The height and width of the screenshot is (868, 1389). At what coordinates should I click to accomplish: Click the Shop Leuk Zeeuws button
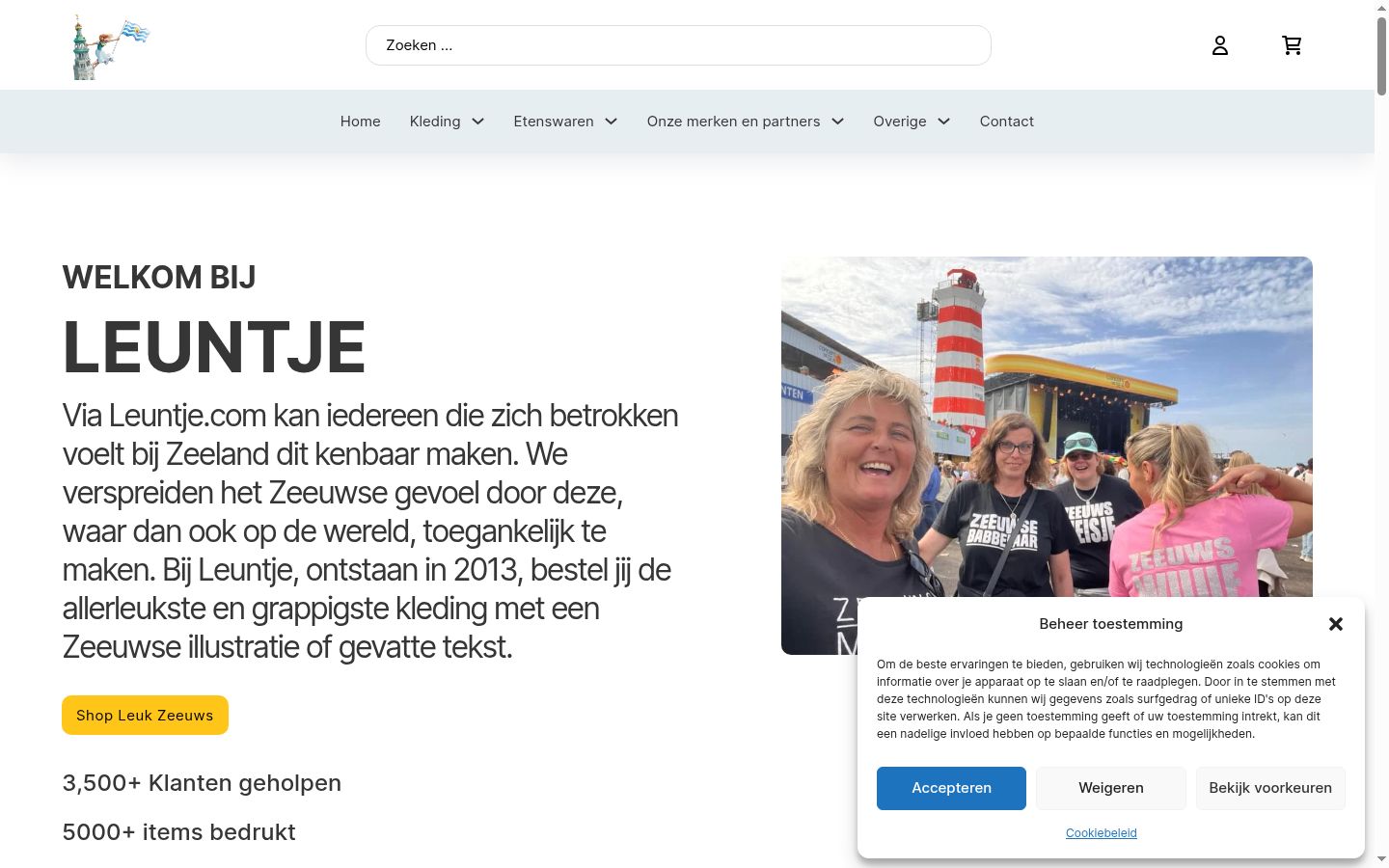click(145, 715)
